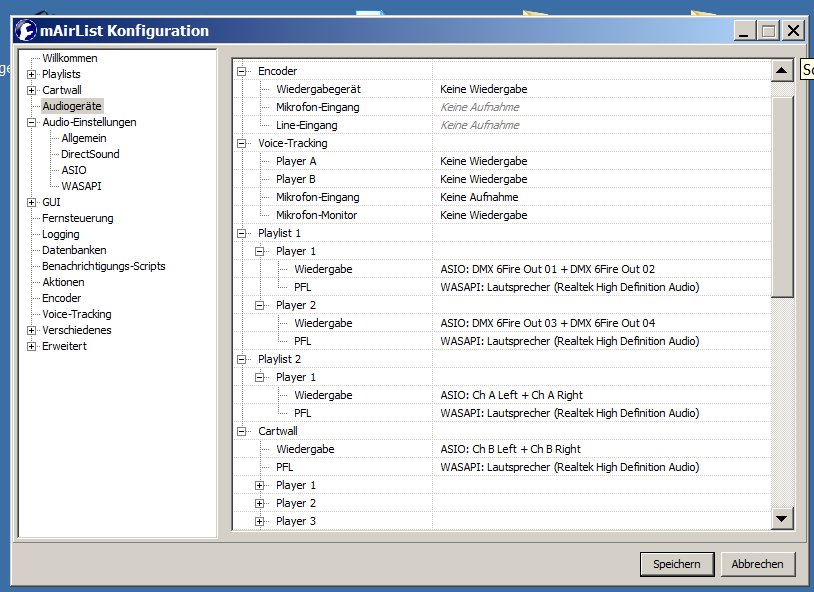
Task: Expand the GUI node in the sidebar
Action: (x=32, y=203)
